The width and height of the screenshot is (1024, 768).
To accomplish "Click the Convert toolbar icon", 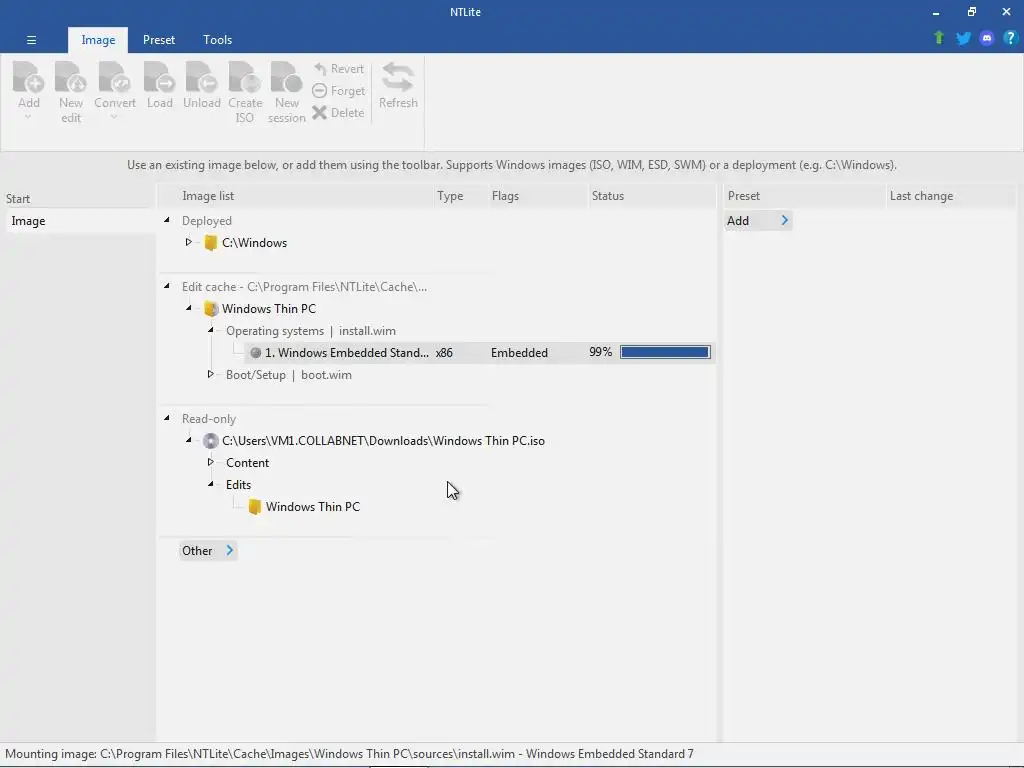I will (114, 77).
